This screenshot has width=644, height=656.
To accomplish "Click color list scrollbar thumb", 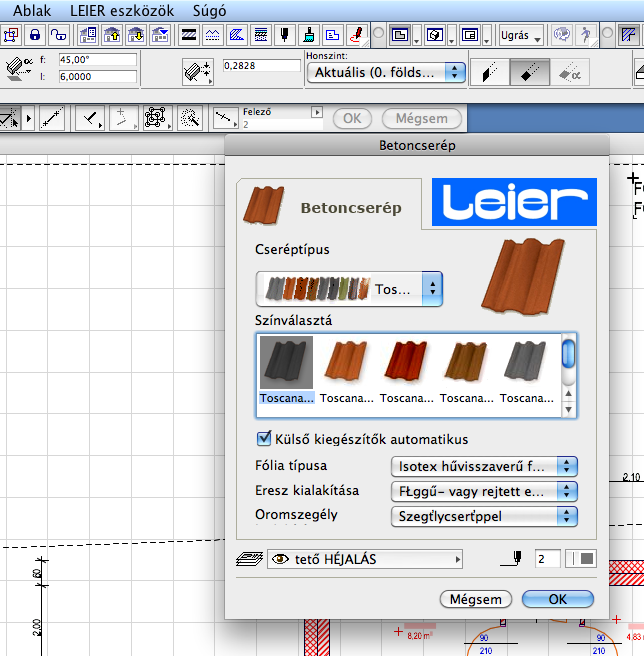I will click(x=568, y=354).
